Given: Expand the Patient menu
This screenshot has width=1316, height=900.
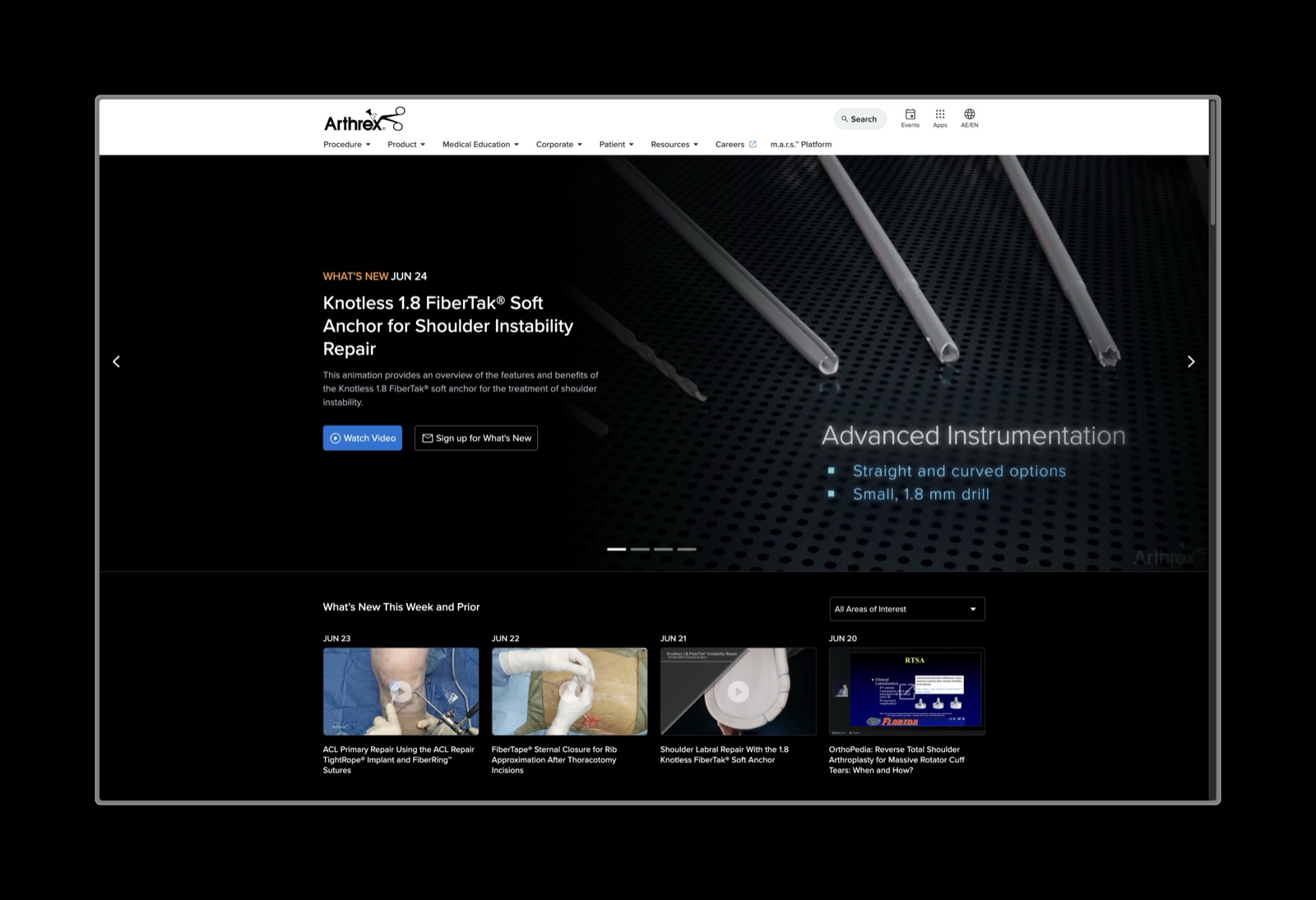Looking at the screenshot, I should pos(617,144).
